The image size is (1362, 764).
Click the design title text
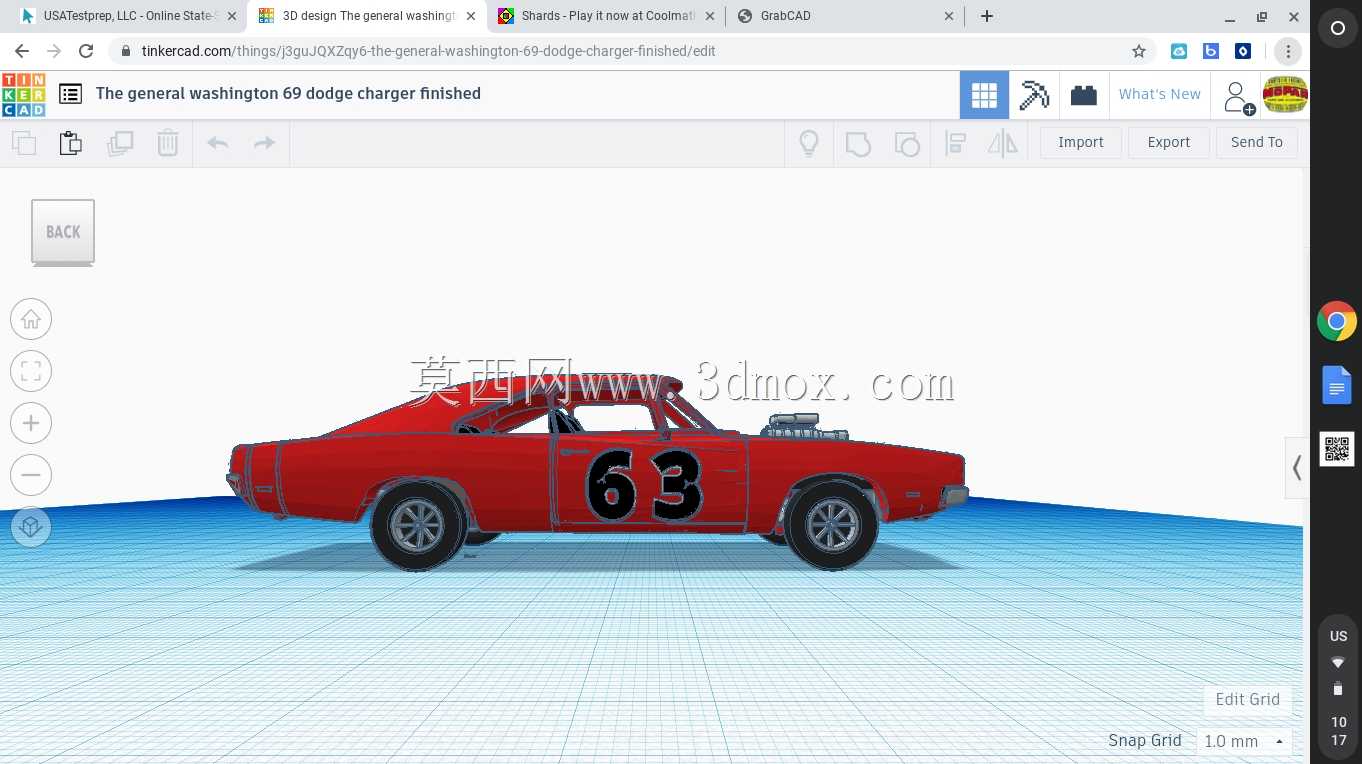288,93
